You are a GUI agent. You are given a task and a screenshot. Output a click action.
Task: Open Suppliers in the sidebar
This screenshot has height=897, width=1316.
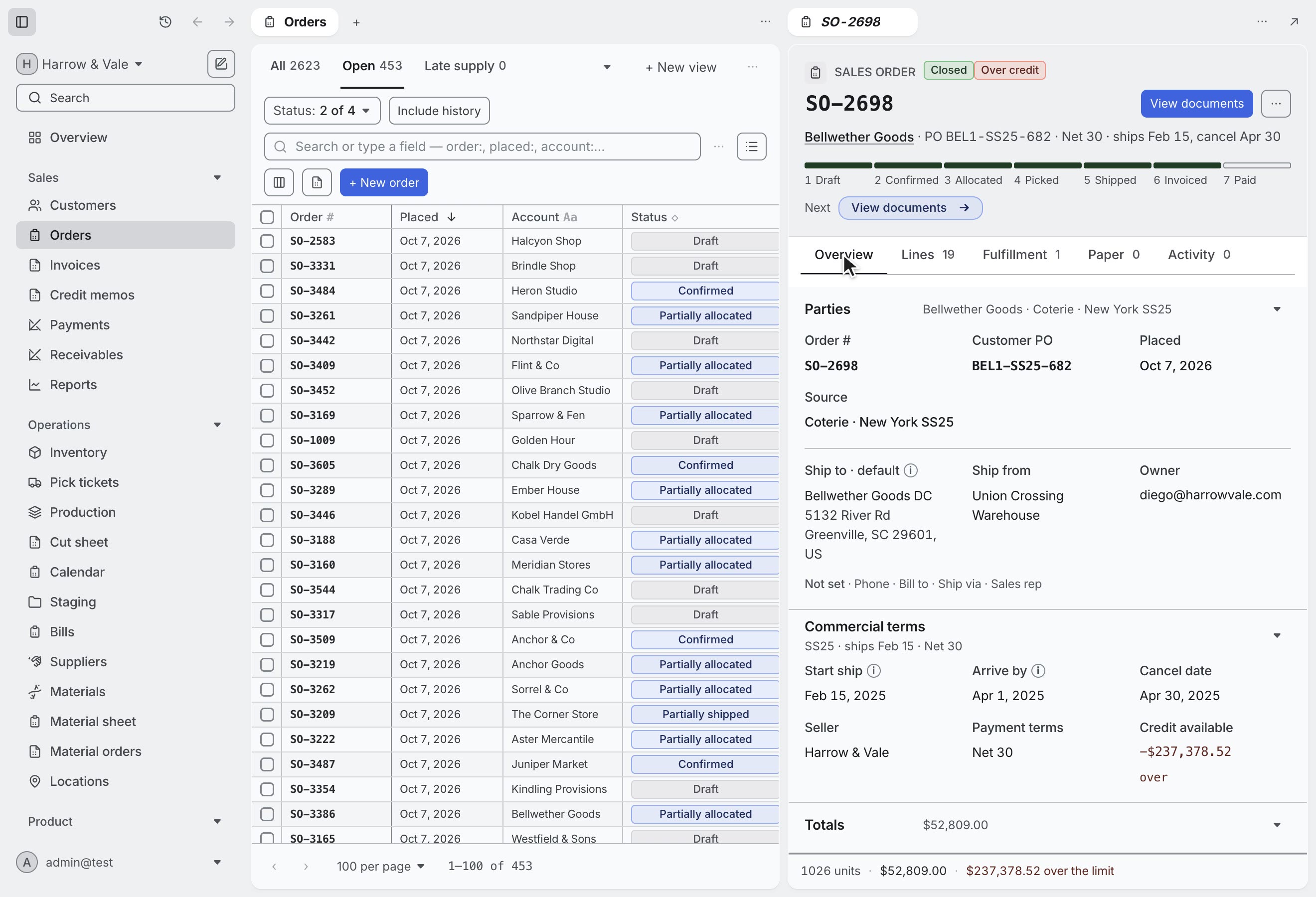(126, 662)
